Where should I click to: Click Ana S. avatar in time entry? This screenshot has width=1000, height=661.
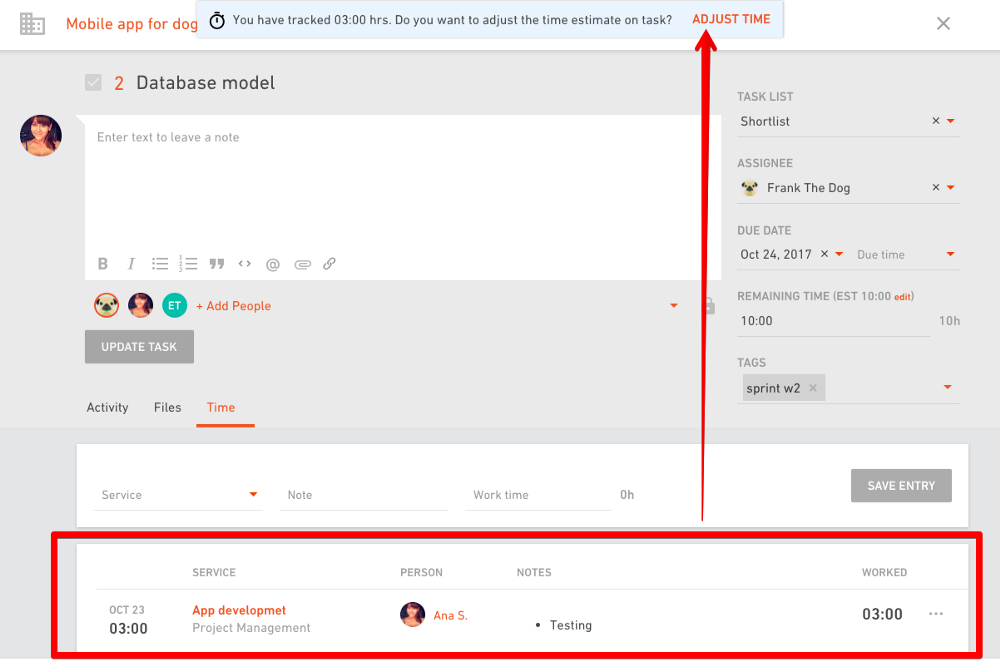[412, 614]
